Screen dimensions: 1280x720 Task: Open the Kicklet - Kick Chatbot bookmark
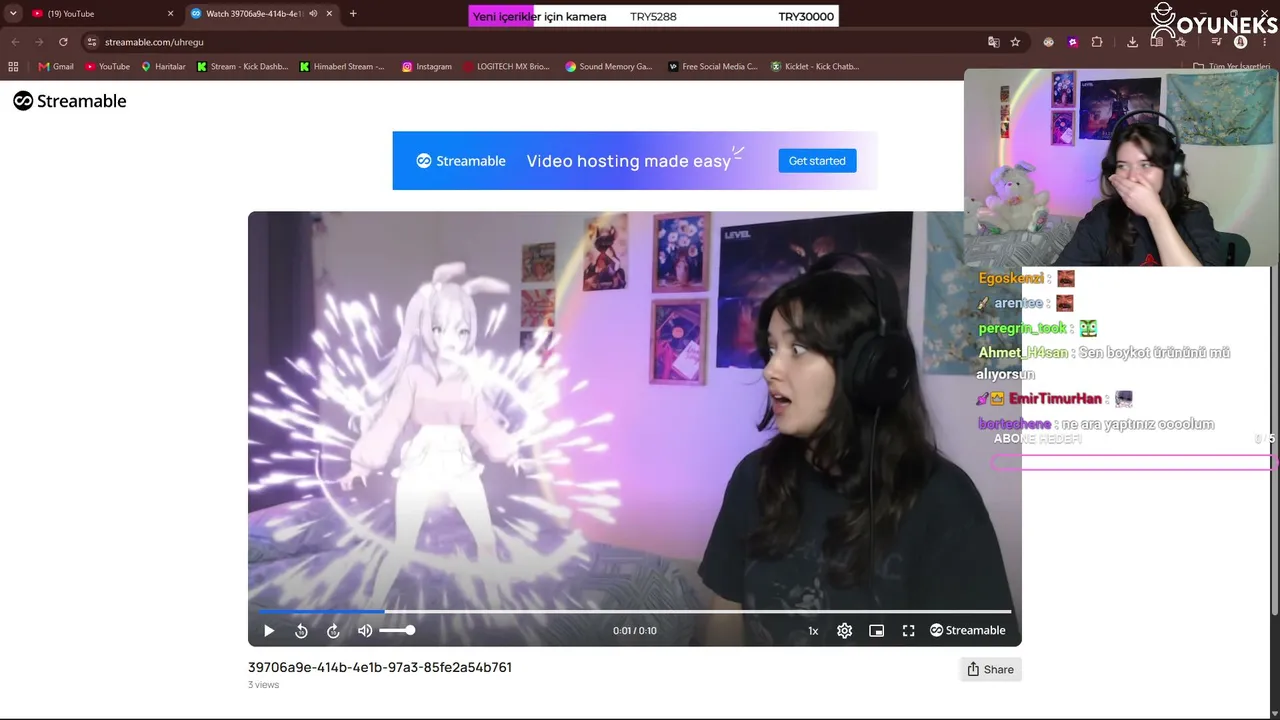(x=815, y=67)
